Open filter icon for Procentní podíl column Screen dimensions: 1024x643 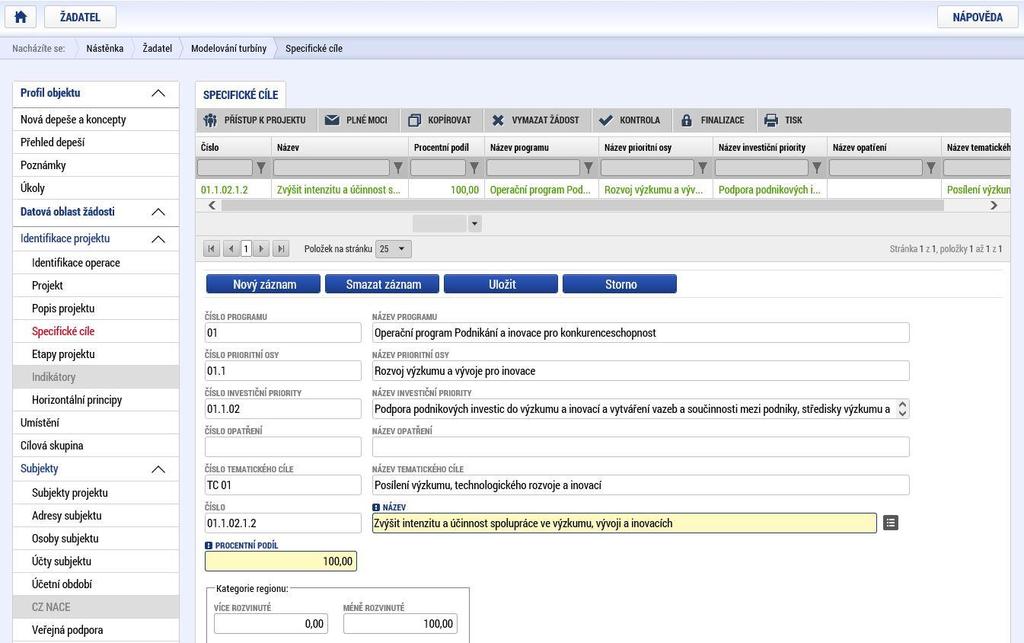click(474, 168)
